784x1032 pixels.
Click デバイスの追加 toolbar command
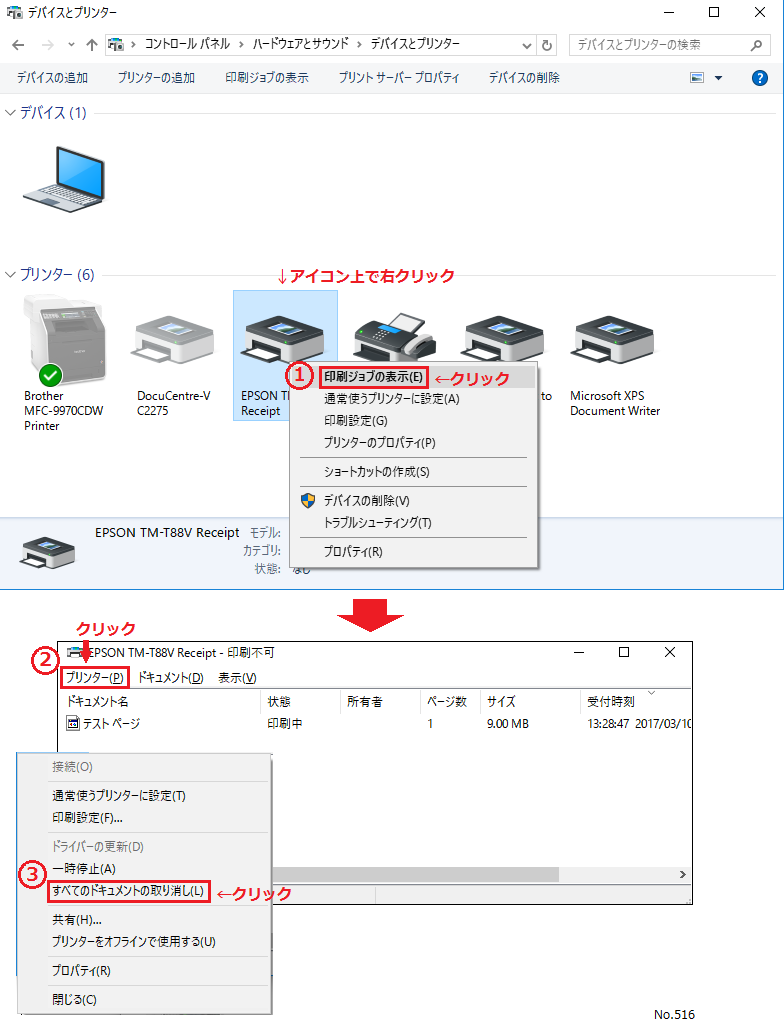click(x=52, y=78)
